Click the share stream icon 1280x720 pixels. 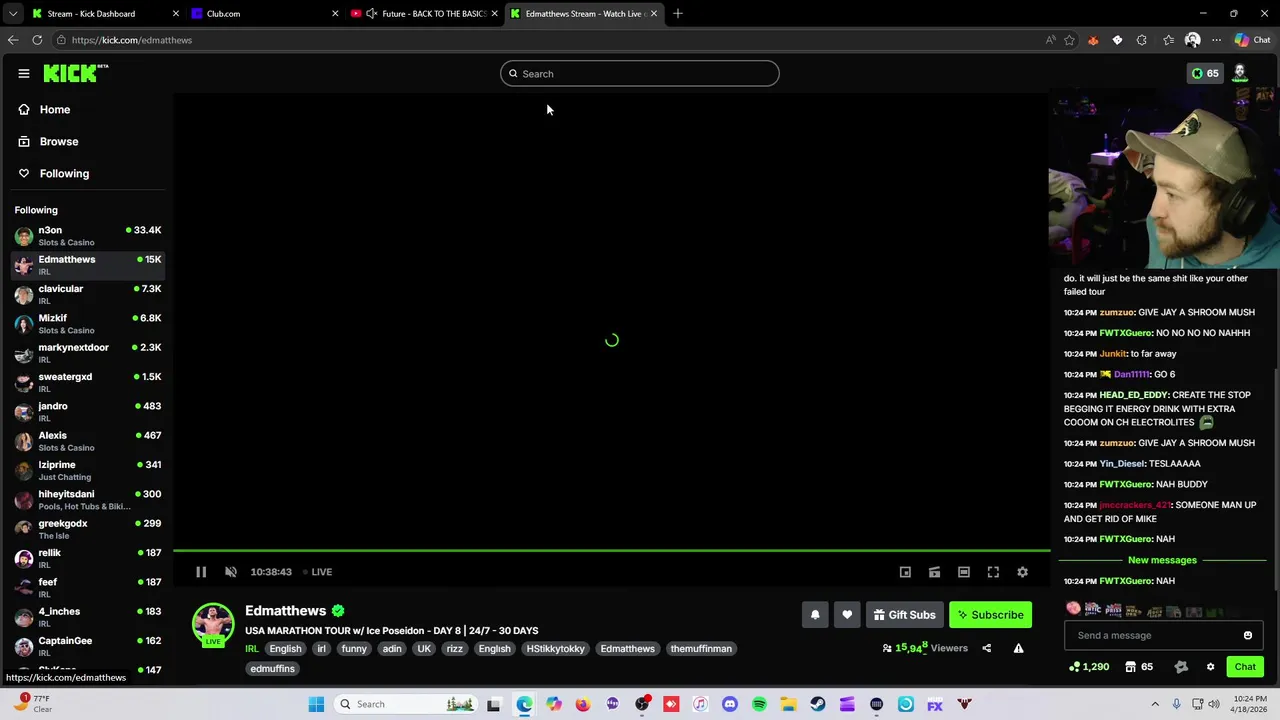[x=986, y=648]
